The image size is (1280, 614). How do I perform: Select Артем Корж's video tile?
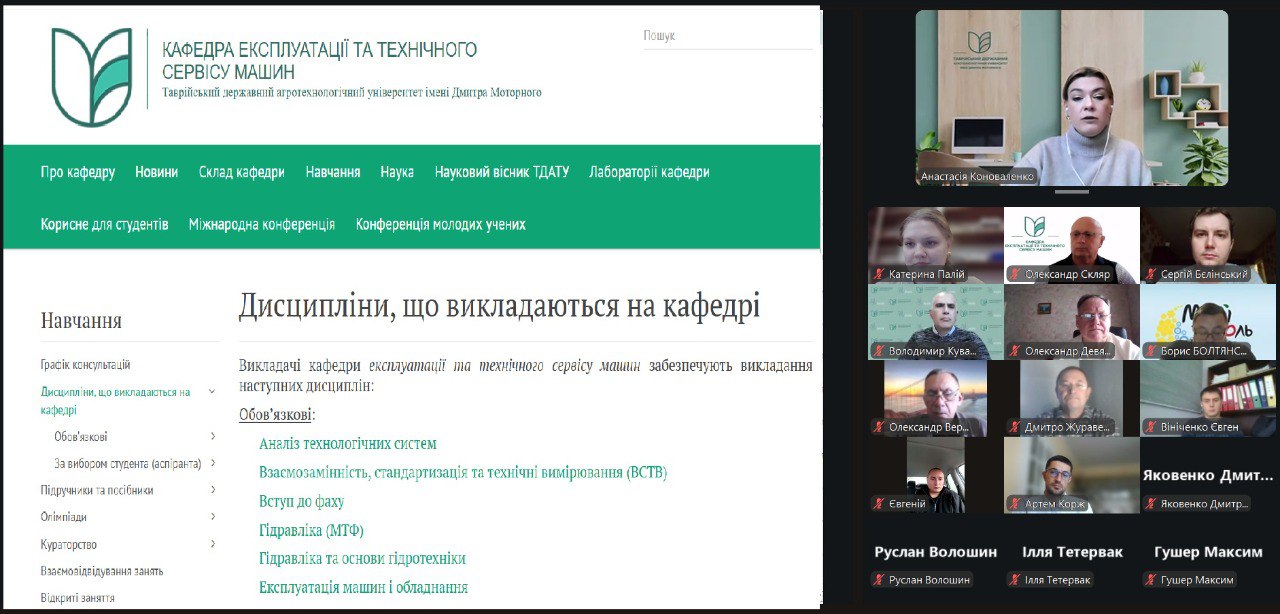tap(1071, 475)
